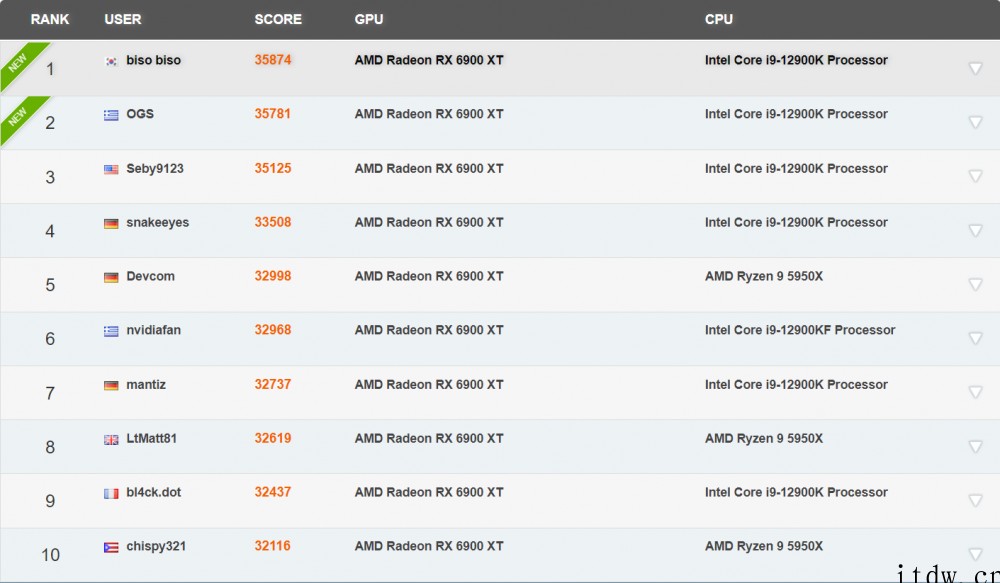1000x583 pixels.
Task: Click the Greece flag beside OGS
Action: point(111,115)
